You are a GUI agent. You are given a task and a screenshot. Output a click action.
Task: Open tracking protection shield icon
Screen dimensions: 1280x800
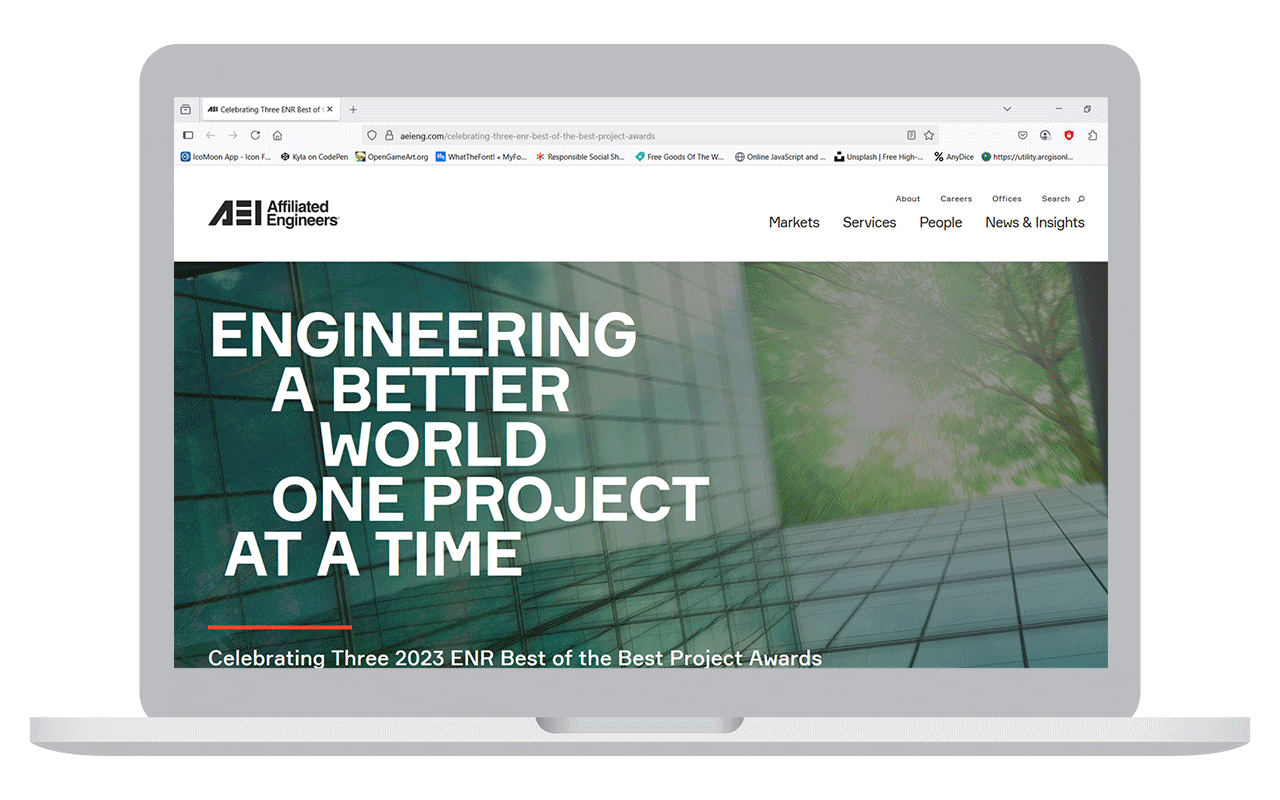[372, 135]
